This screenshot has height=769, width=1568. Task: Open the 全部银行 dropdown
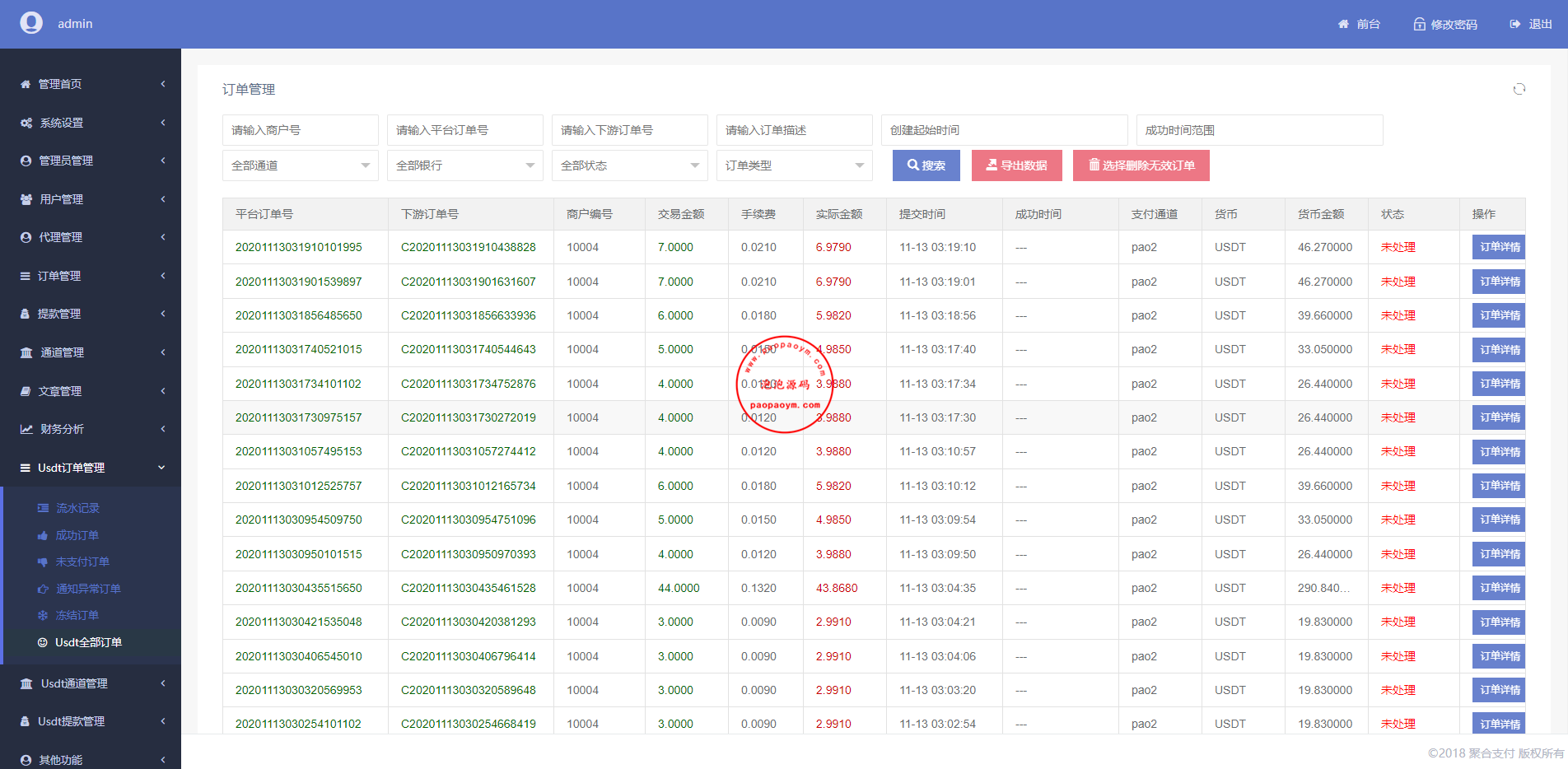point(464,165)
